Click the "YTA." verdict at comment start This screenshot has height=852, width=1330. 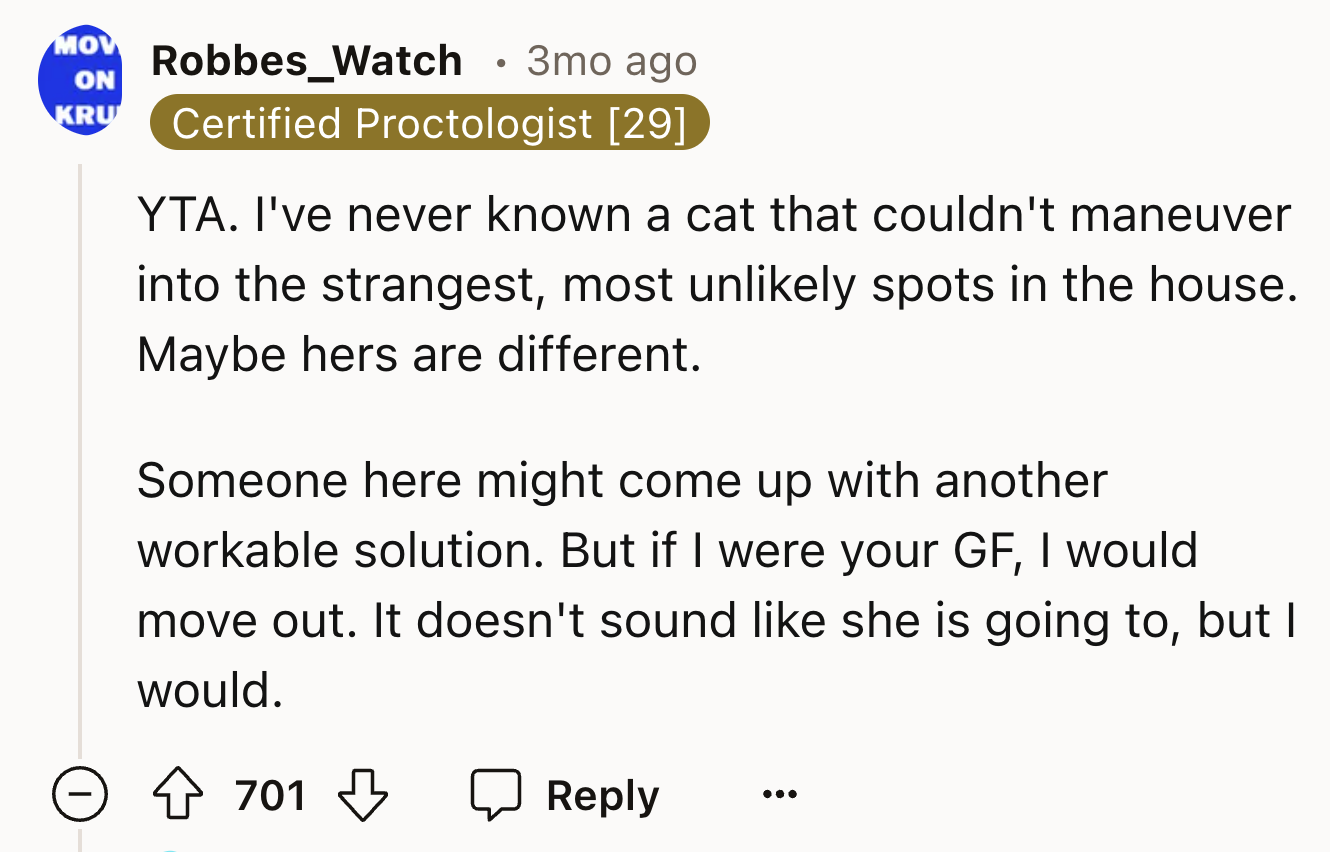coord(179,215)
